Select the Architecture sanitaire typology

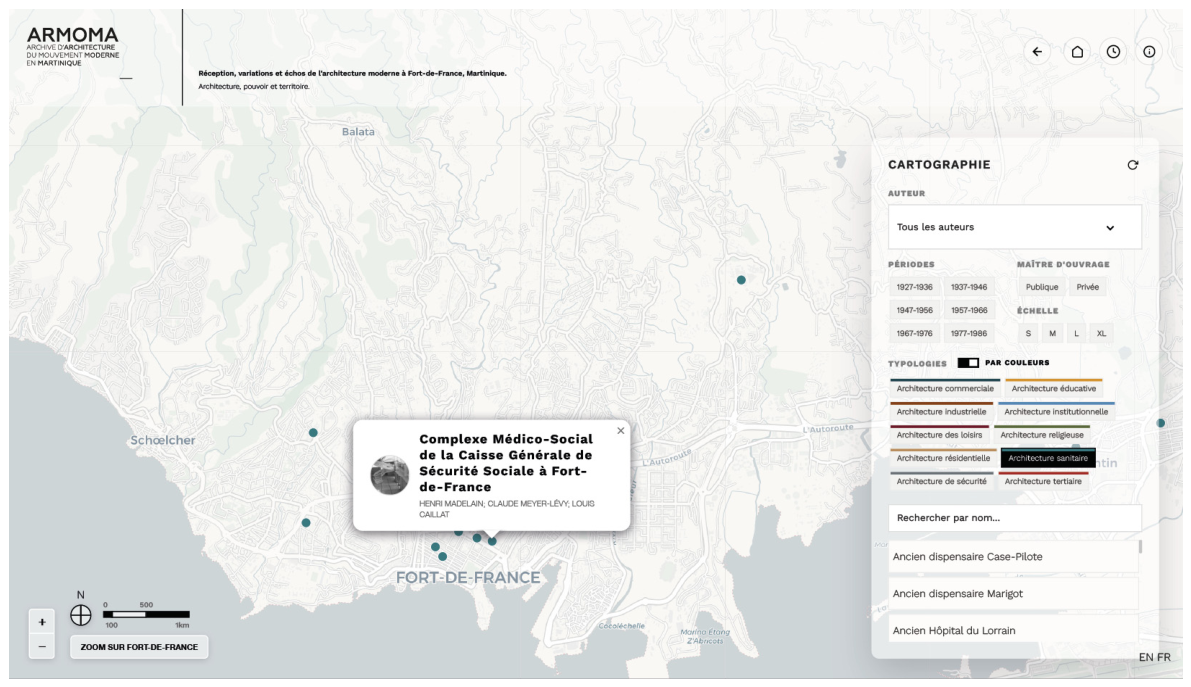point(1047,457)
